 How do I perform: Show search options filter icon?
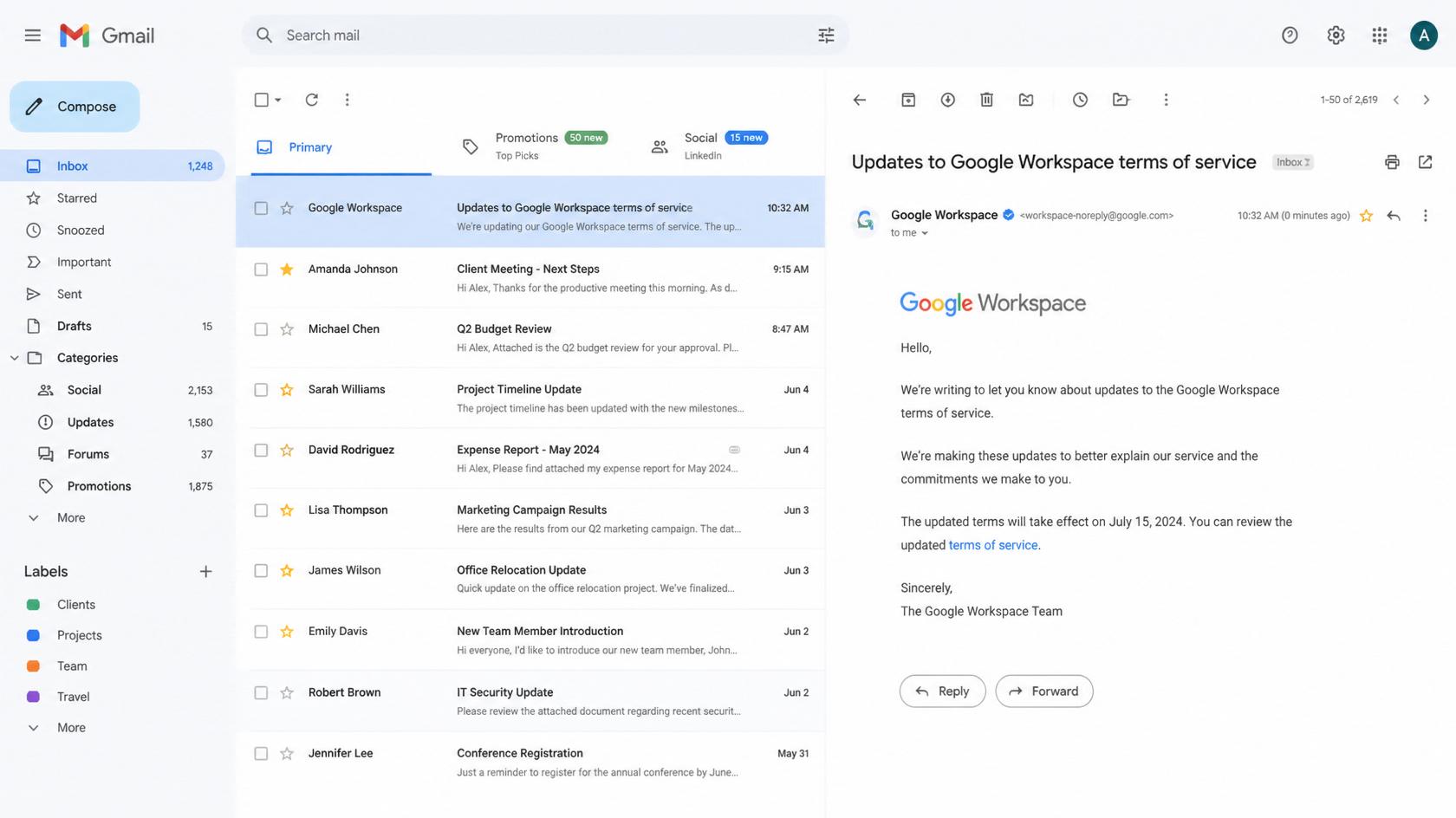pos(826,36)
